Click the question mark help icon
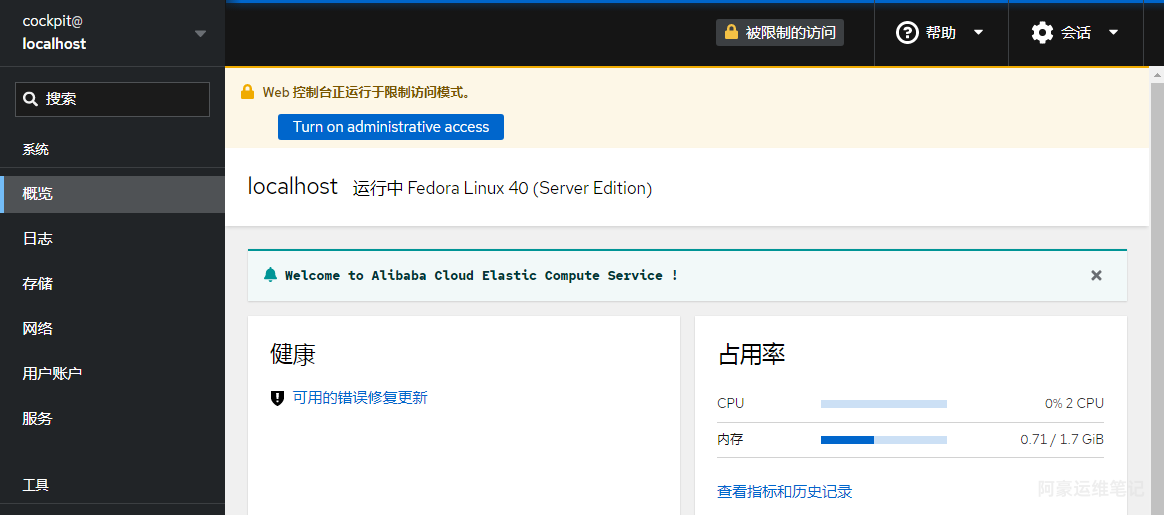The width and height of the screenshot is (1164, 515). 907,33
